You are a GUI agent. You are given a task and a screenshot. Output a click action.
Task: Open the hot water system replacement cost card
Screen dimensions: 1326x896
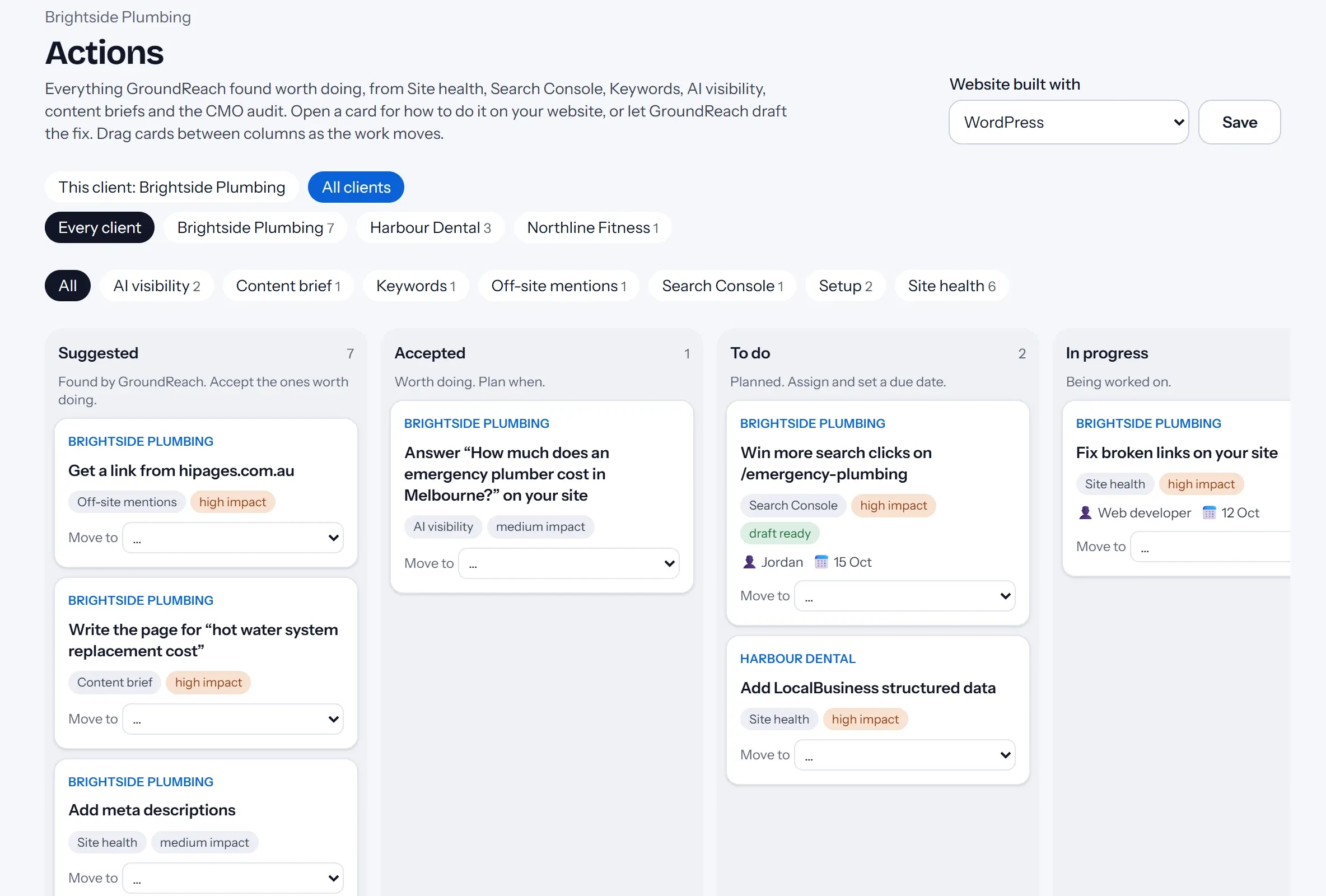point(203,640)
